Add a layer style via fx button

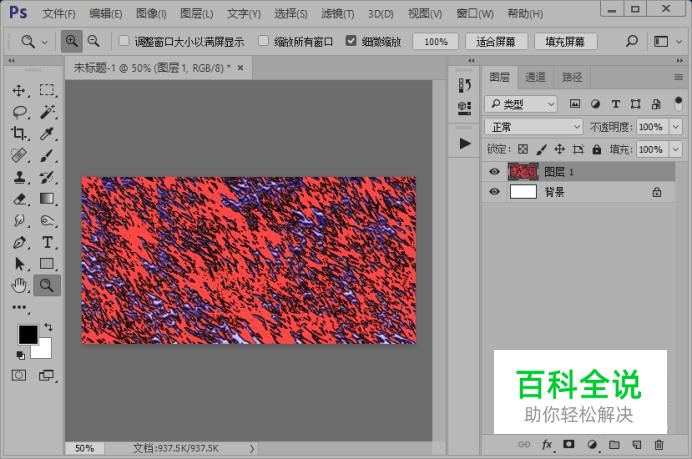(547, 444)
